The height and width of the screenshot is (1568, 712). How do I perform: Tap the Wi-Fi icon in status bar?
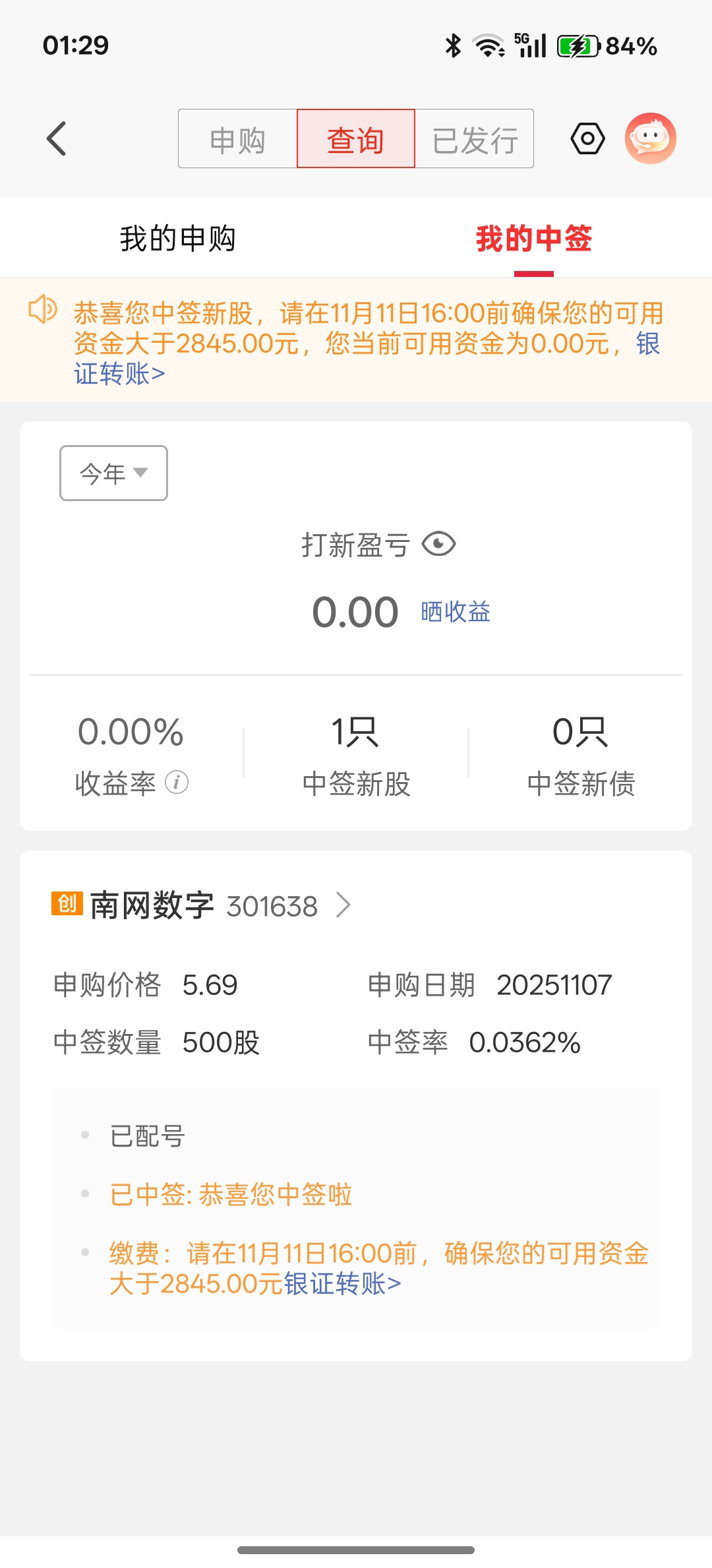click(489, 45)
